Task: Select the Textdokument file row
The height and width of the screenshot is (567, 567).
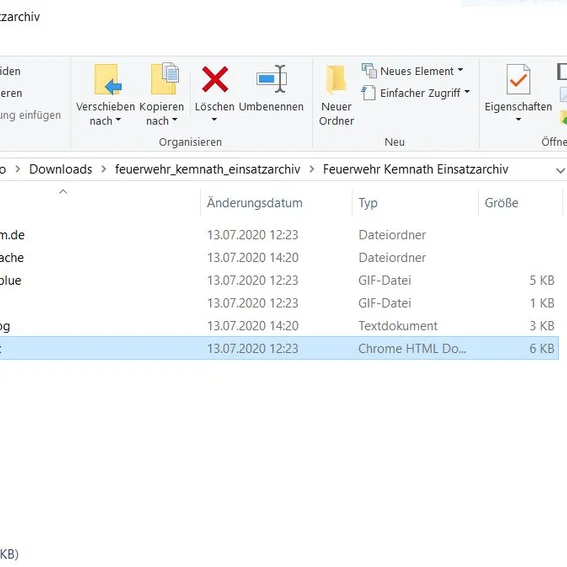Action: pyautogui.click(x=279, y=326)
